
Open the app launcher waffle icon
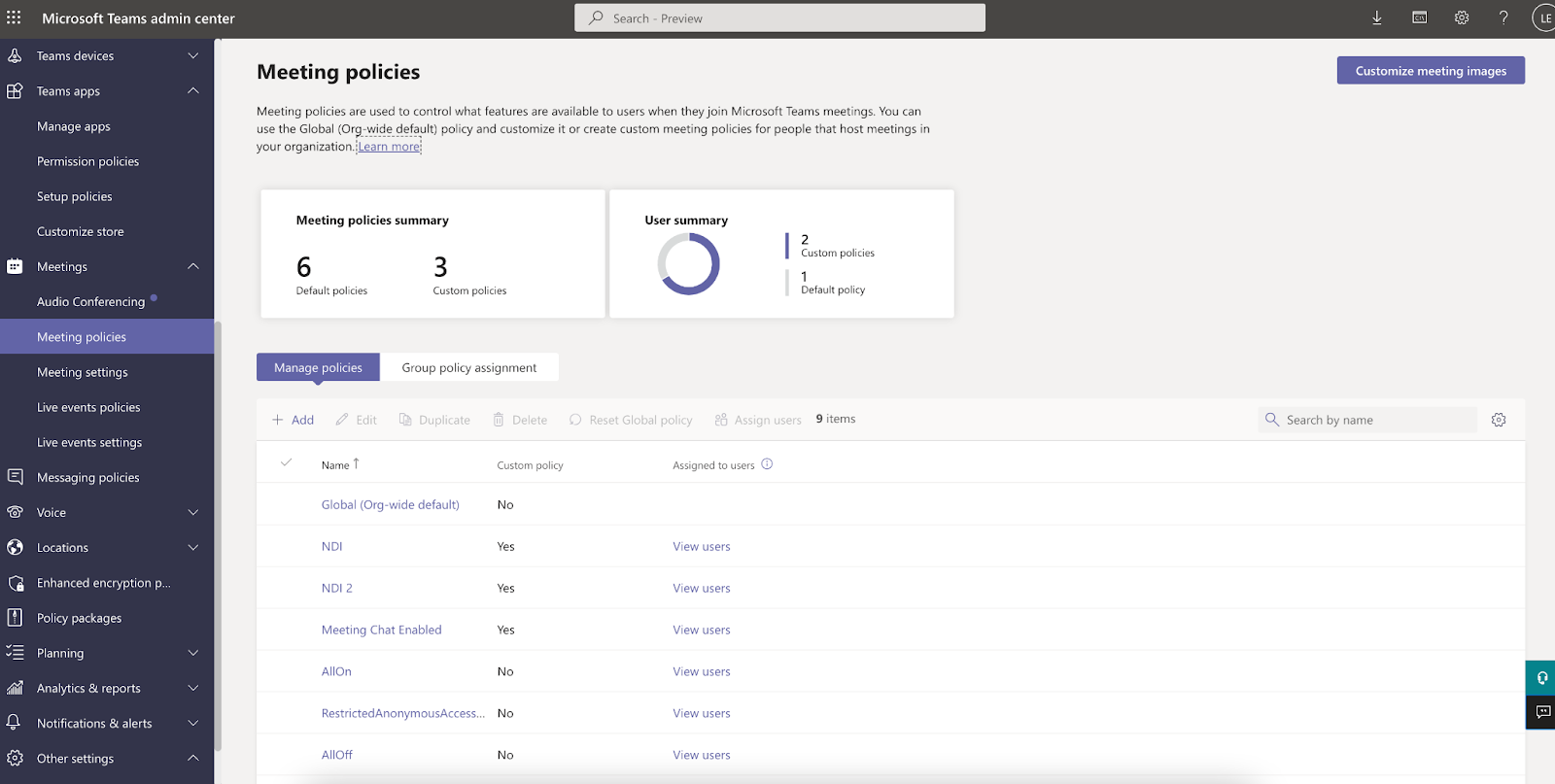pyautogui.click(x=14, y=17)
